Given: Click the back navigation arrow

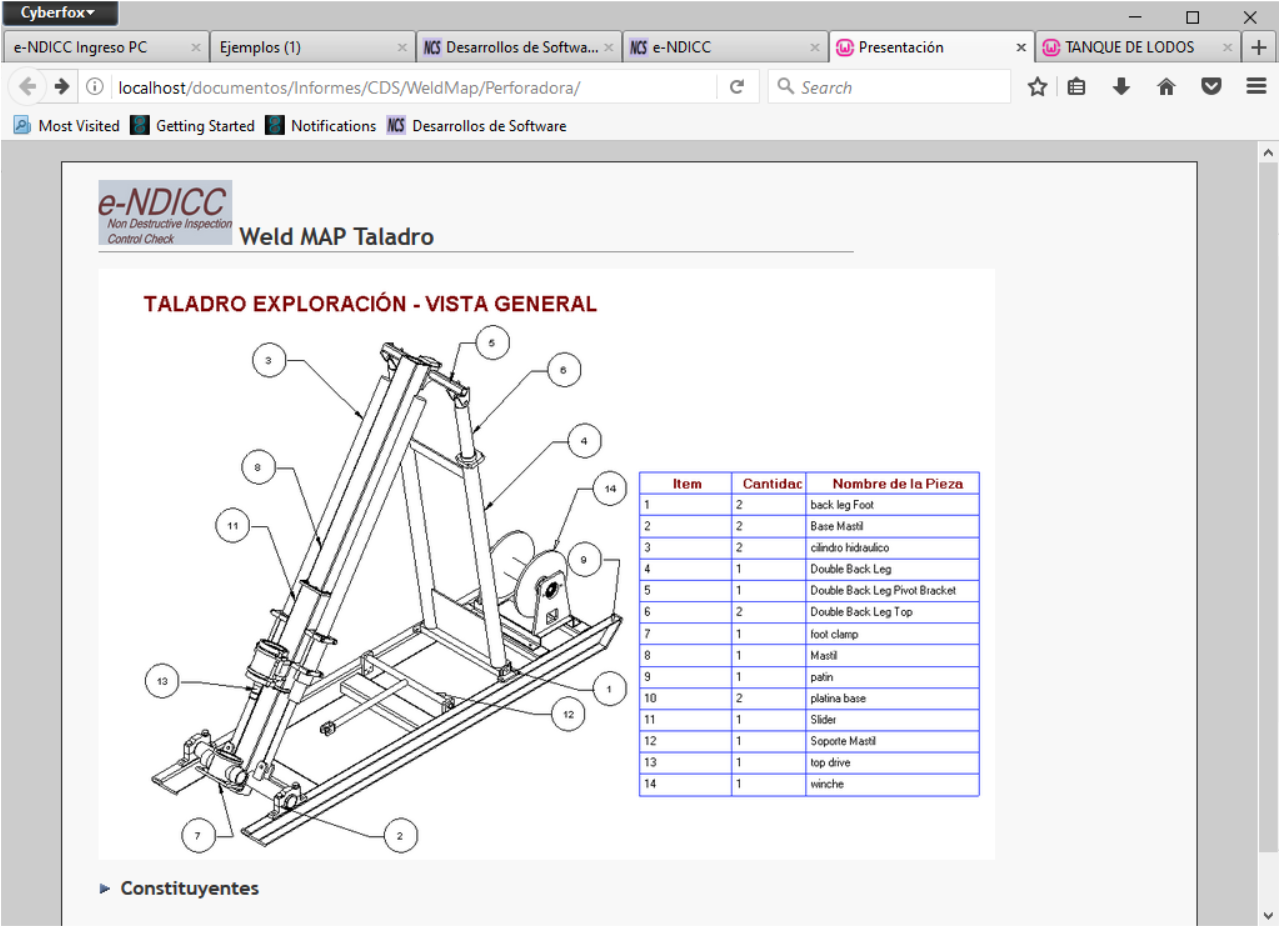Looking at the screenshot, I should pos(28,87).
